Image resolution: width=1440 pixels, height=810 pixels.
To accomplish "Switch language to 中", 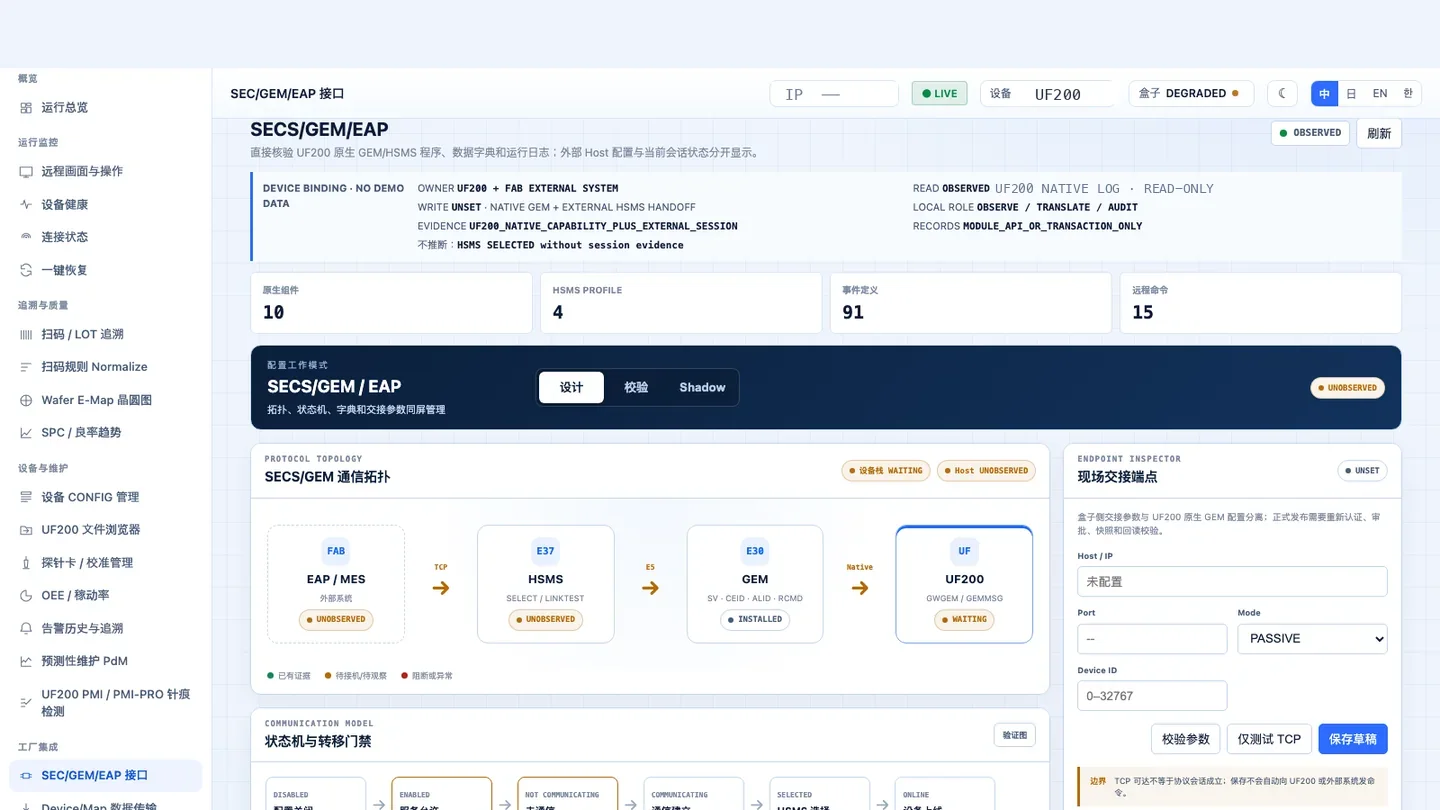I will pos(1325,93).
